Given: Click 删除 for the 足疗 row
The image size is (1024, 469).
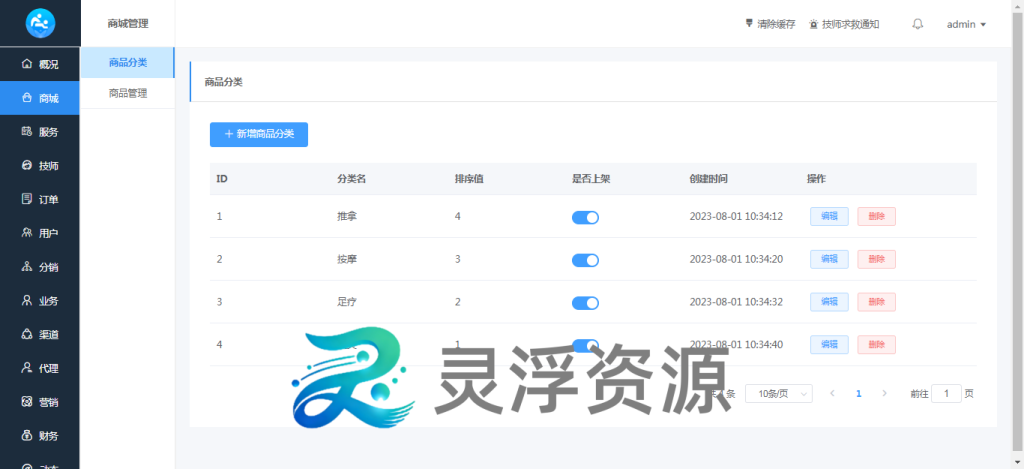Looking at the screenshot, I should click(876, 302).
